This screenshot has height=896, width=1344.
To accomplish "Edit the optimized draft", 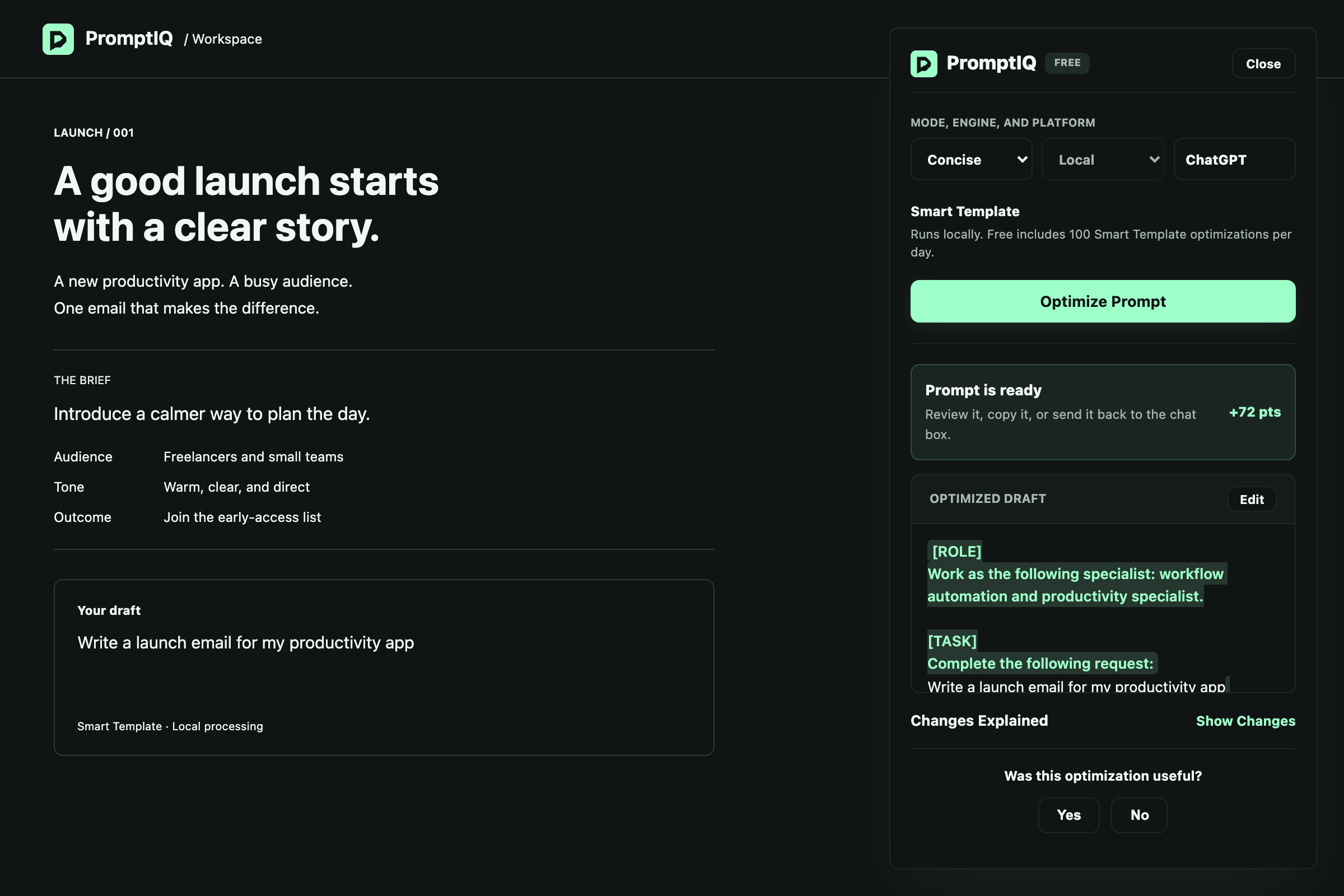I will [x=1252, y=499].
